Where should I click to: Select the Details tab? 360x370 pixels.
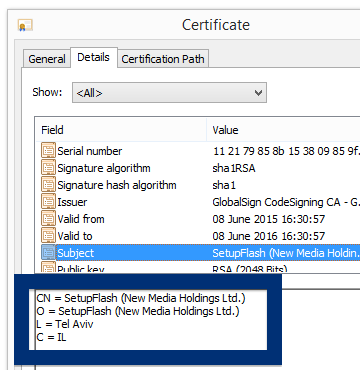(x=94, y=57)
